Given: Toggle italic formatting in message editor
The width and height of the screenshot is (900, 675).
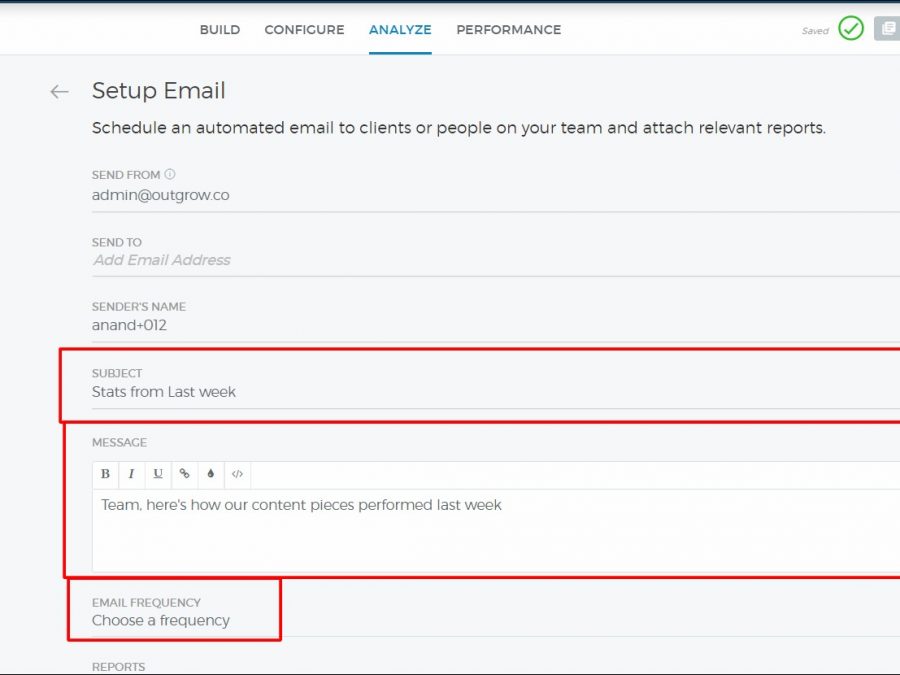Looking at the screenshot, I should point(131,474).
